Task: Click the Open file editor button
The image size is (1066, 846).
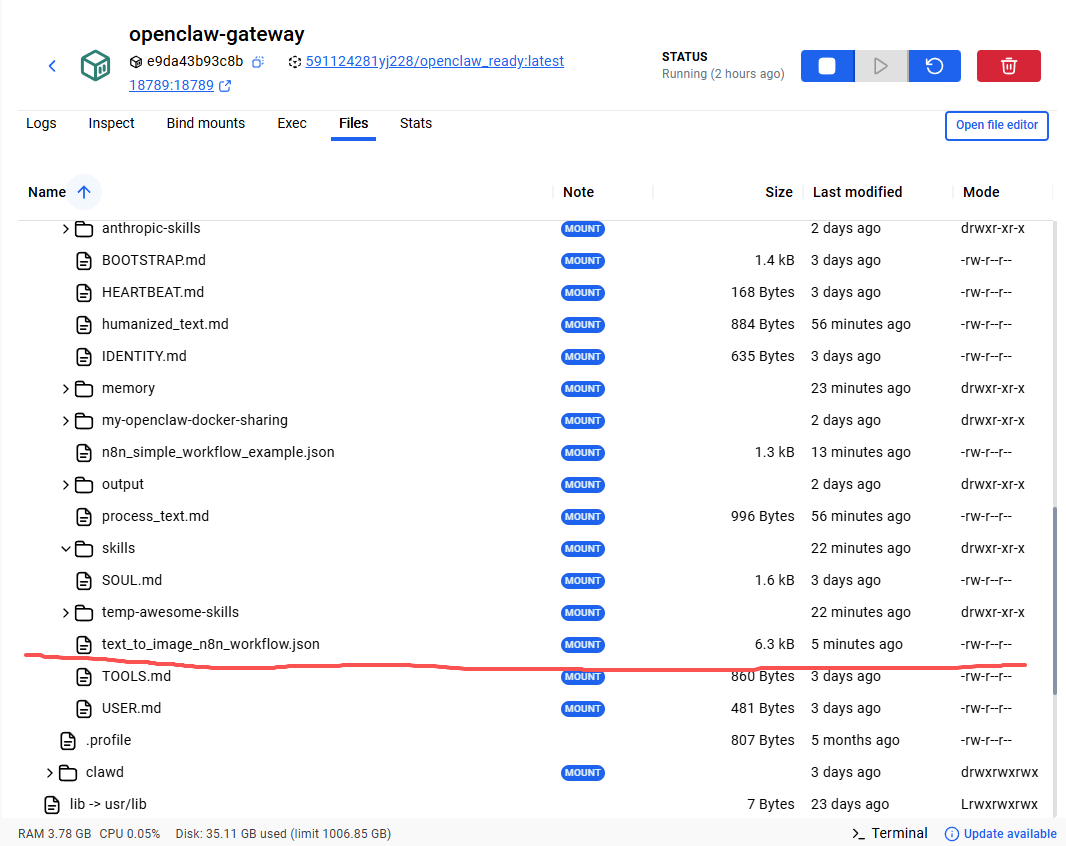Action: click(x=996, y=125)
